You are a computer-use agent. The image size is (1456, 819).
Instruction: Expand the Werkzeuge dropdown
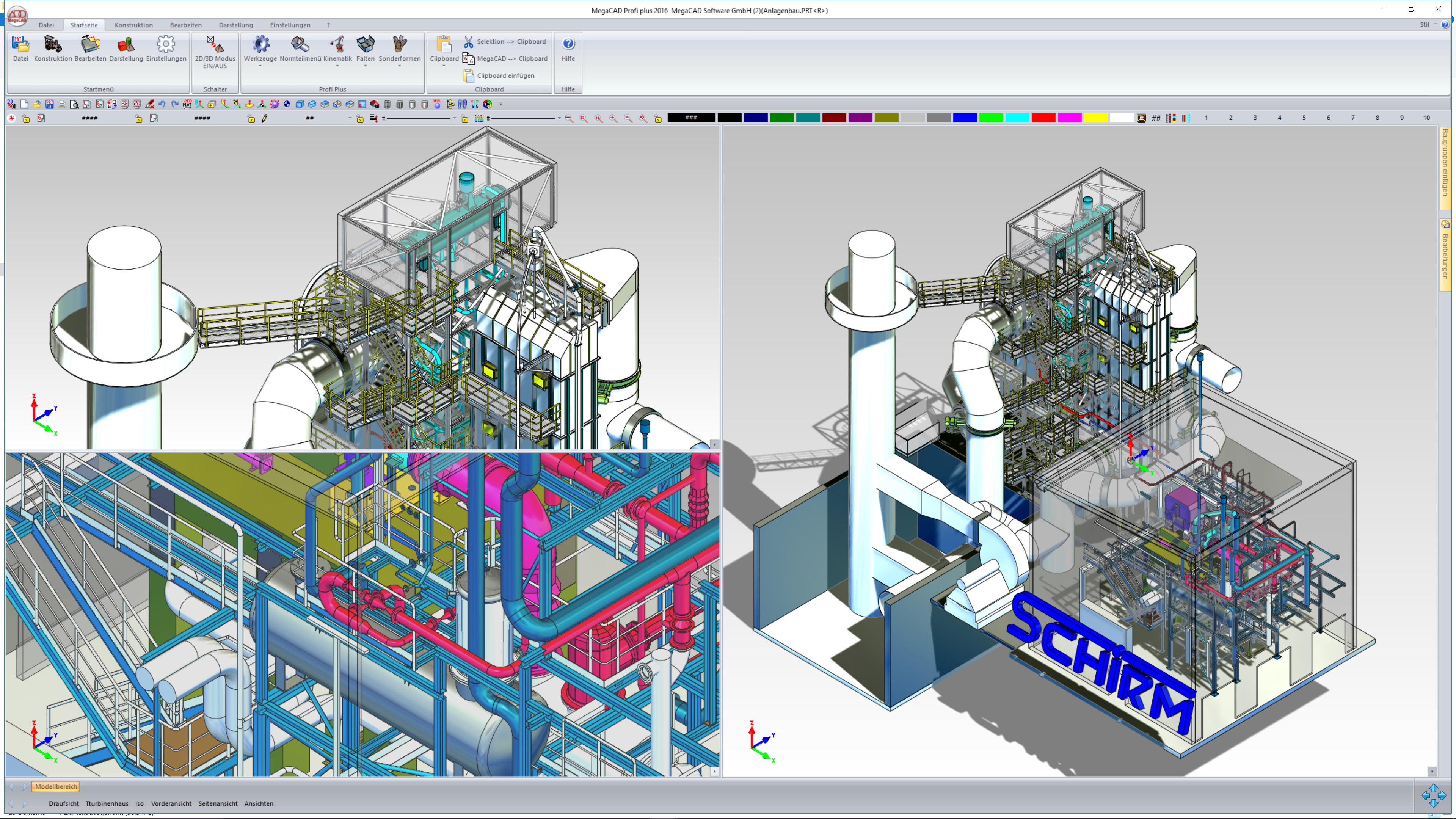click(260, 66)
